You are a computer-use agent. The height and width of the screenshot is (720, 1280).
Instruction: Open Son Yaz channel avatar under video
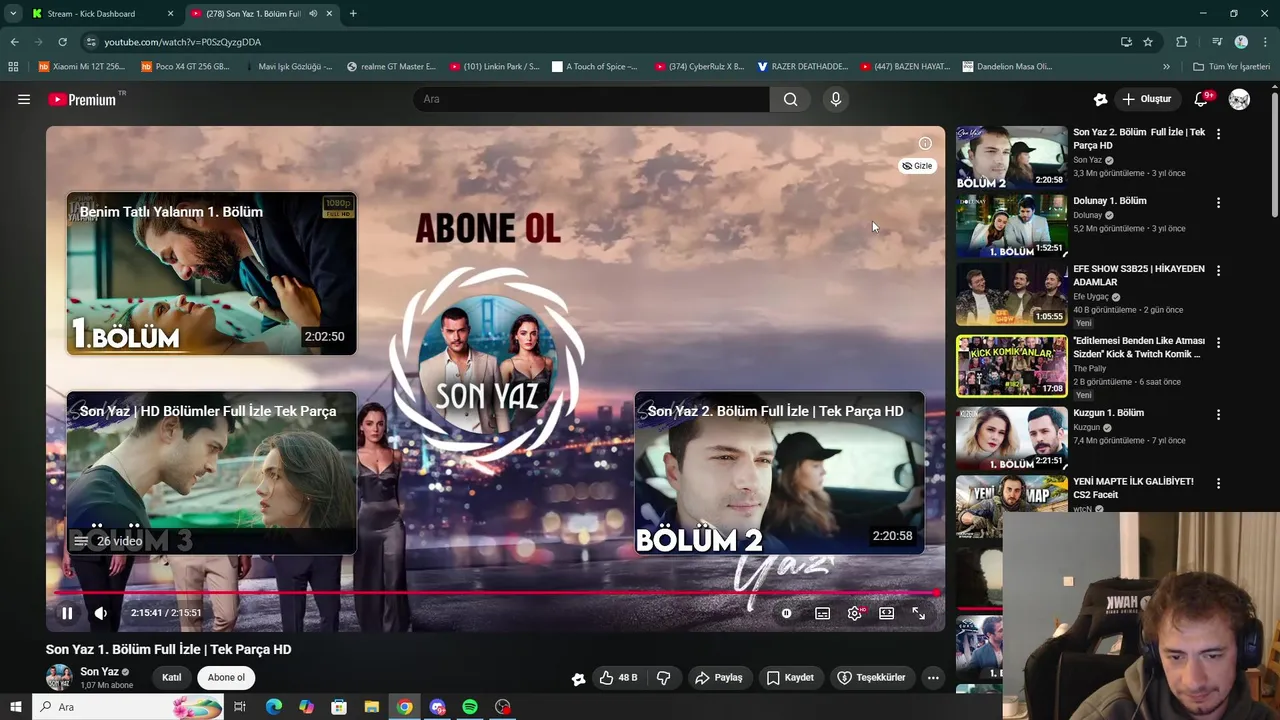click(x=59, y=677)
